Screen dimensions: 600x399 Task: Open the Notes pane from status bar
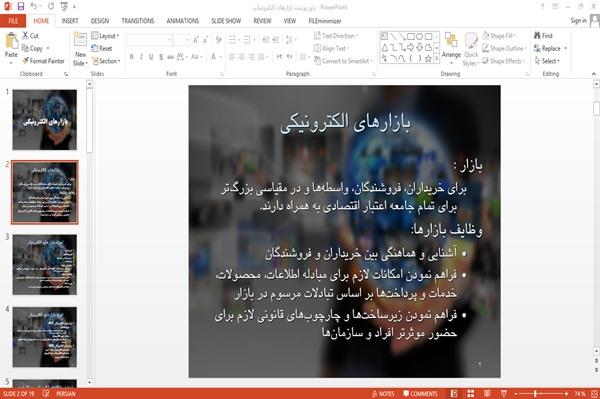[383, 394]
